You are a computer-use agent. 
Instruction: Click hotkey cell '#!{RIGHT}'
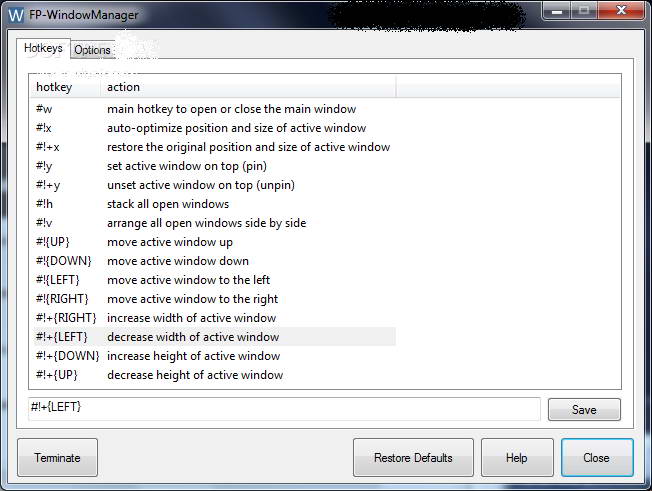point(62,299)
